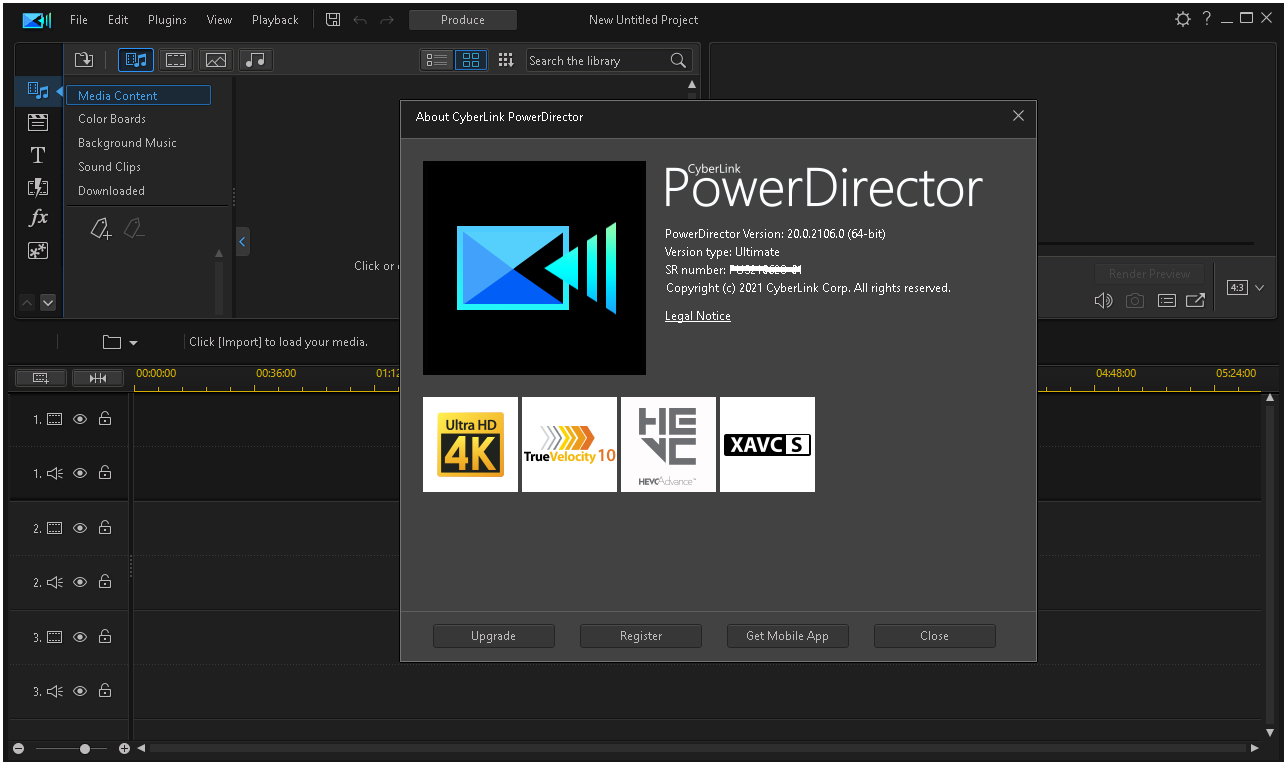
Task: Lock video track 1
Action: (105, 419)
